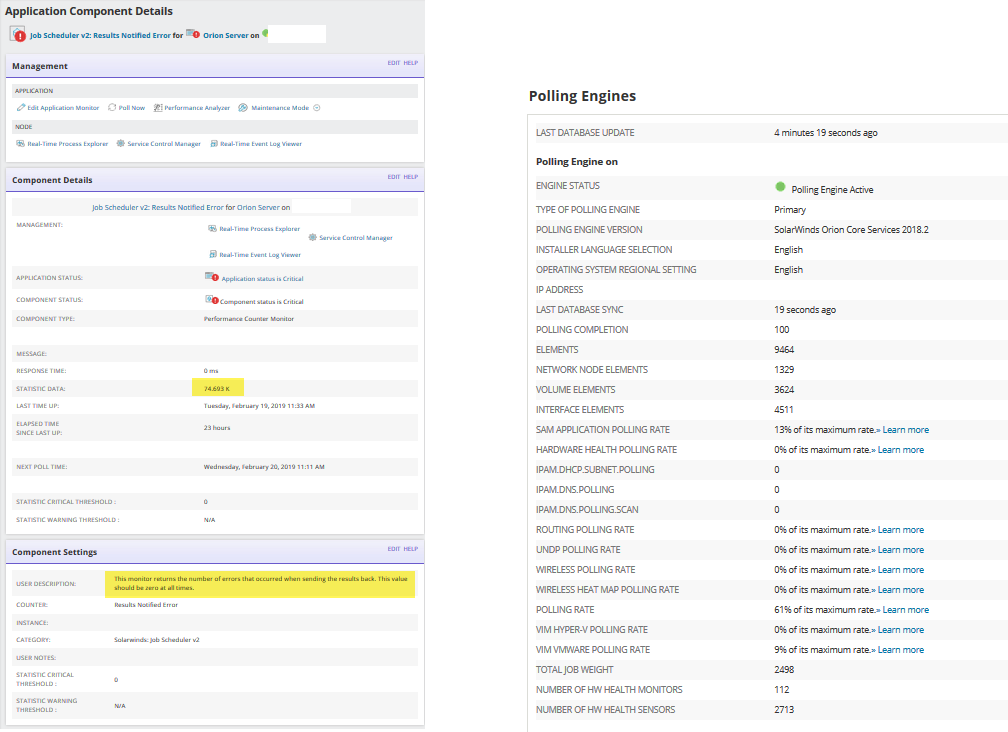Click the elapsed time value 23 hours
The height and width of the screenshot is (732, 1008).
tap(217, 427)
